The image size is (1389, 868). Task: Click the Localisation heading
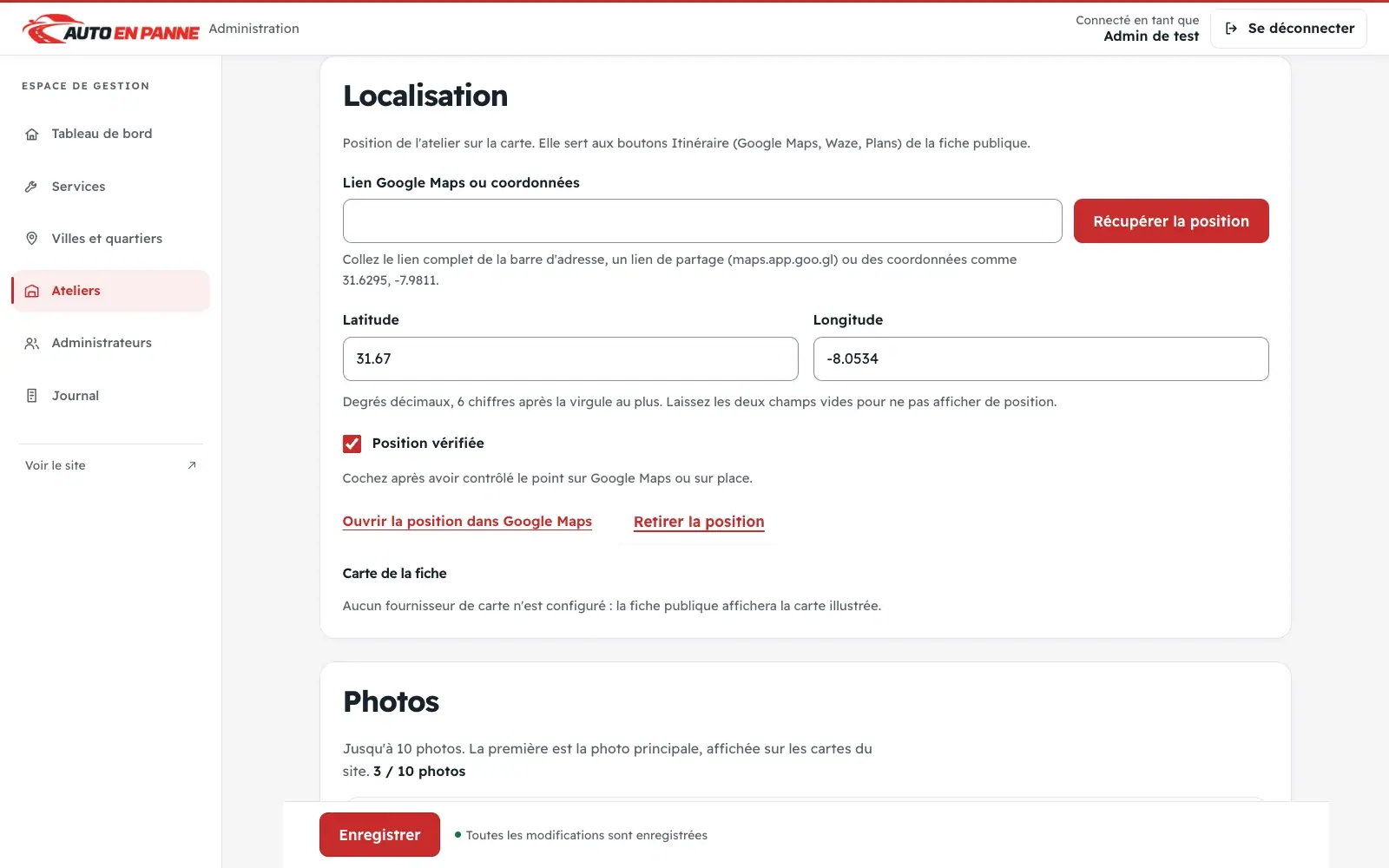click(x=425, y=95)
